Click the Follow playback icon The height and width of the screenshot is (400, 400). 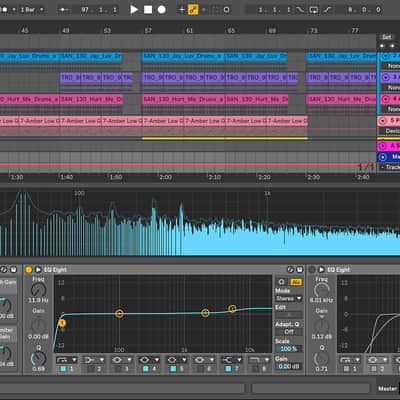click(63, 10)
